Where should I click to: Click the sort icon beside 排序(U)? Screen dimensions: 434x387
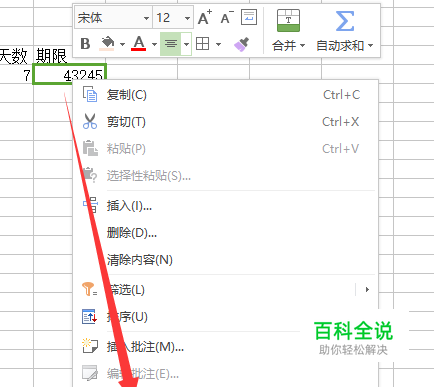90,316
